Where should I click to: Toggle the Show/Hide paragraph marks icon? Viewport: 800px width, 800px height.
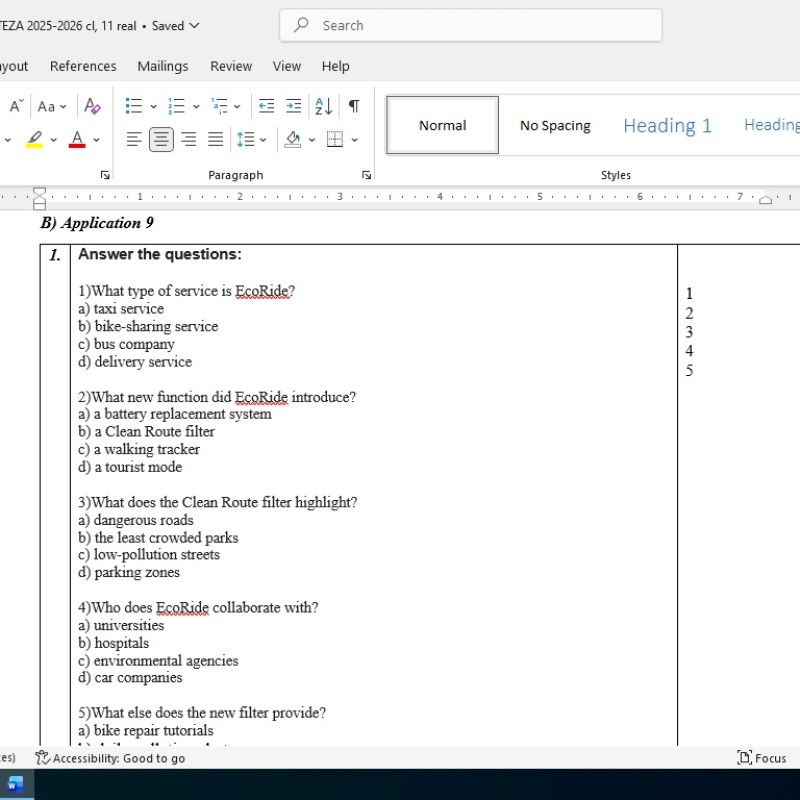[352, 106]
